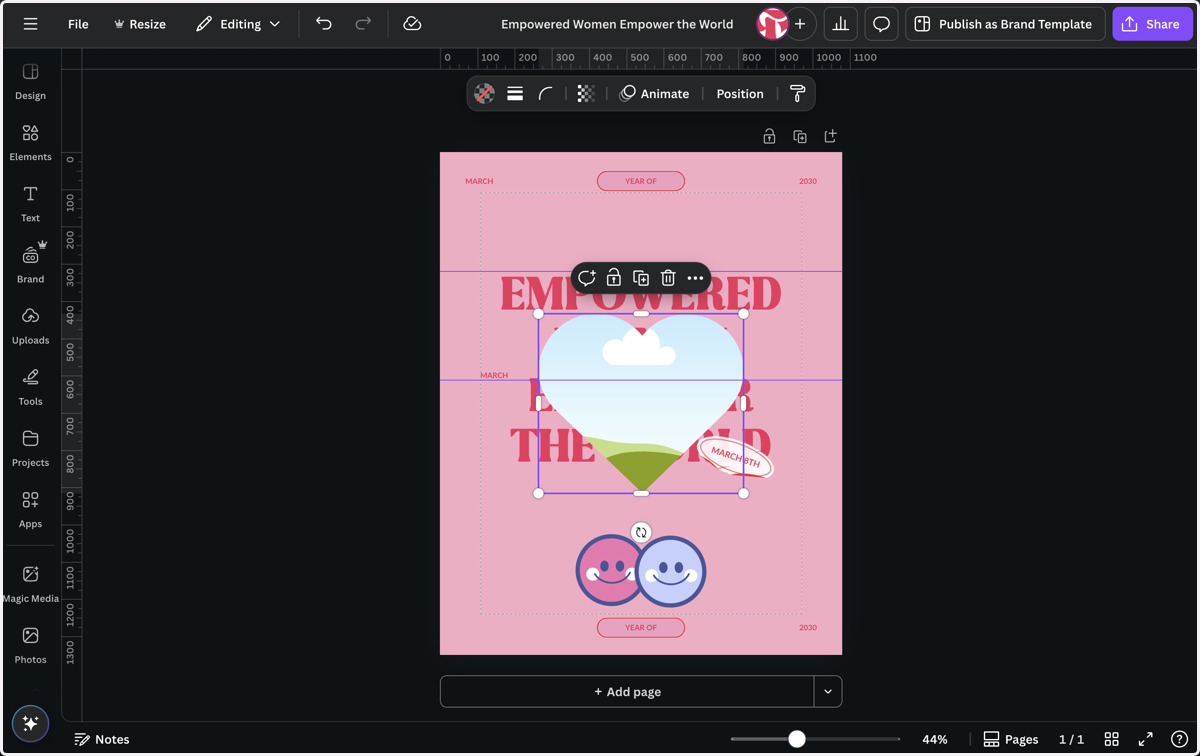This screenshot has height=756, width=1200.
Task: Open more options for selected element
Action: (695, 278)
